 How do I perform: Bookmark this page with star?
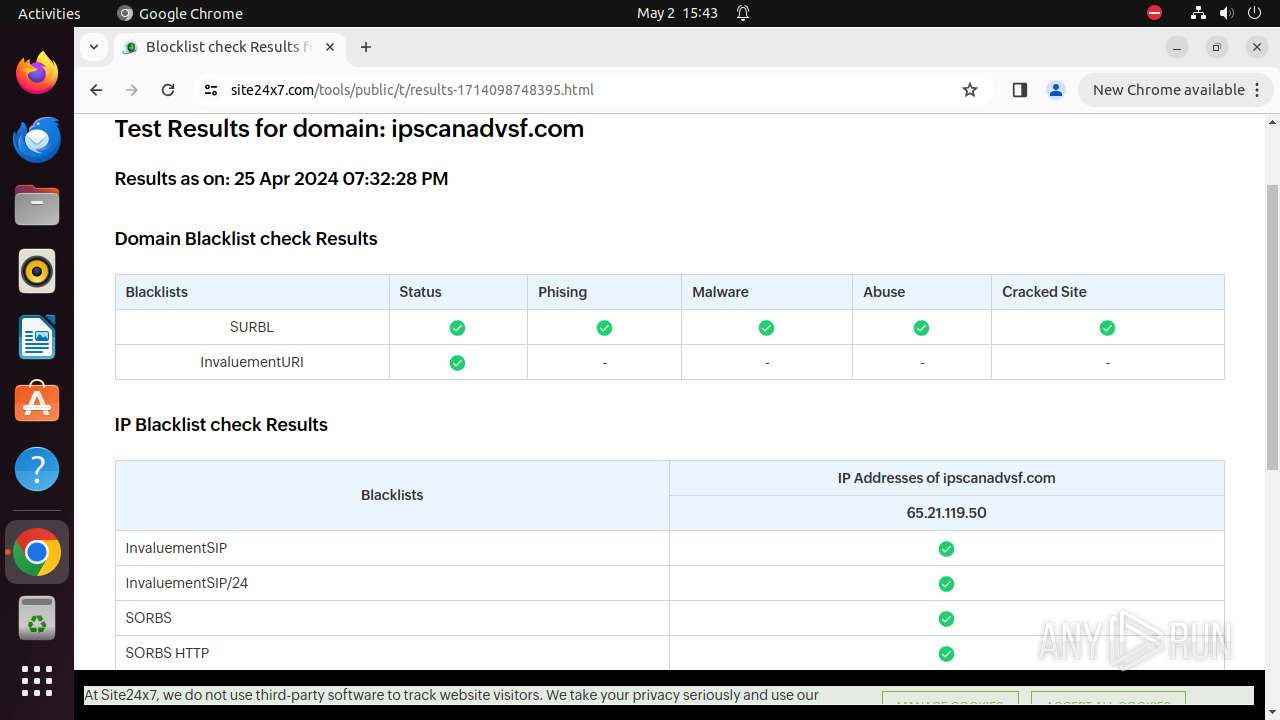pyautogui.click(x=969, y=90)
